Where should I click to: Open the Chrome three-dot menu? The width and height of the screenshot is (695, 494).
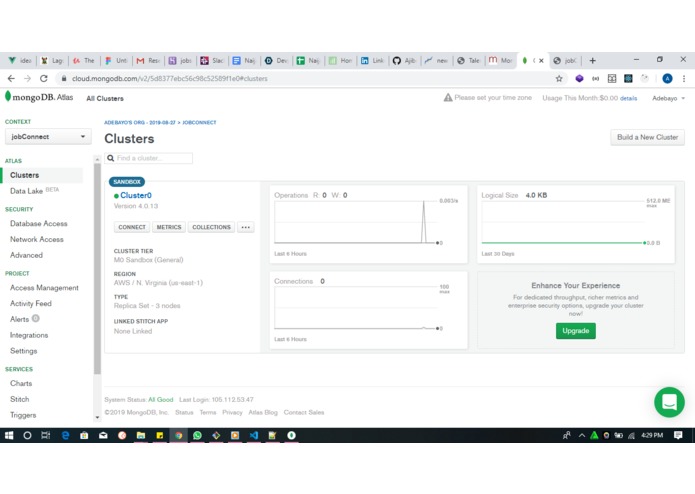click(x=684, y=78)
